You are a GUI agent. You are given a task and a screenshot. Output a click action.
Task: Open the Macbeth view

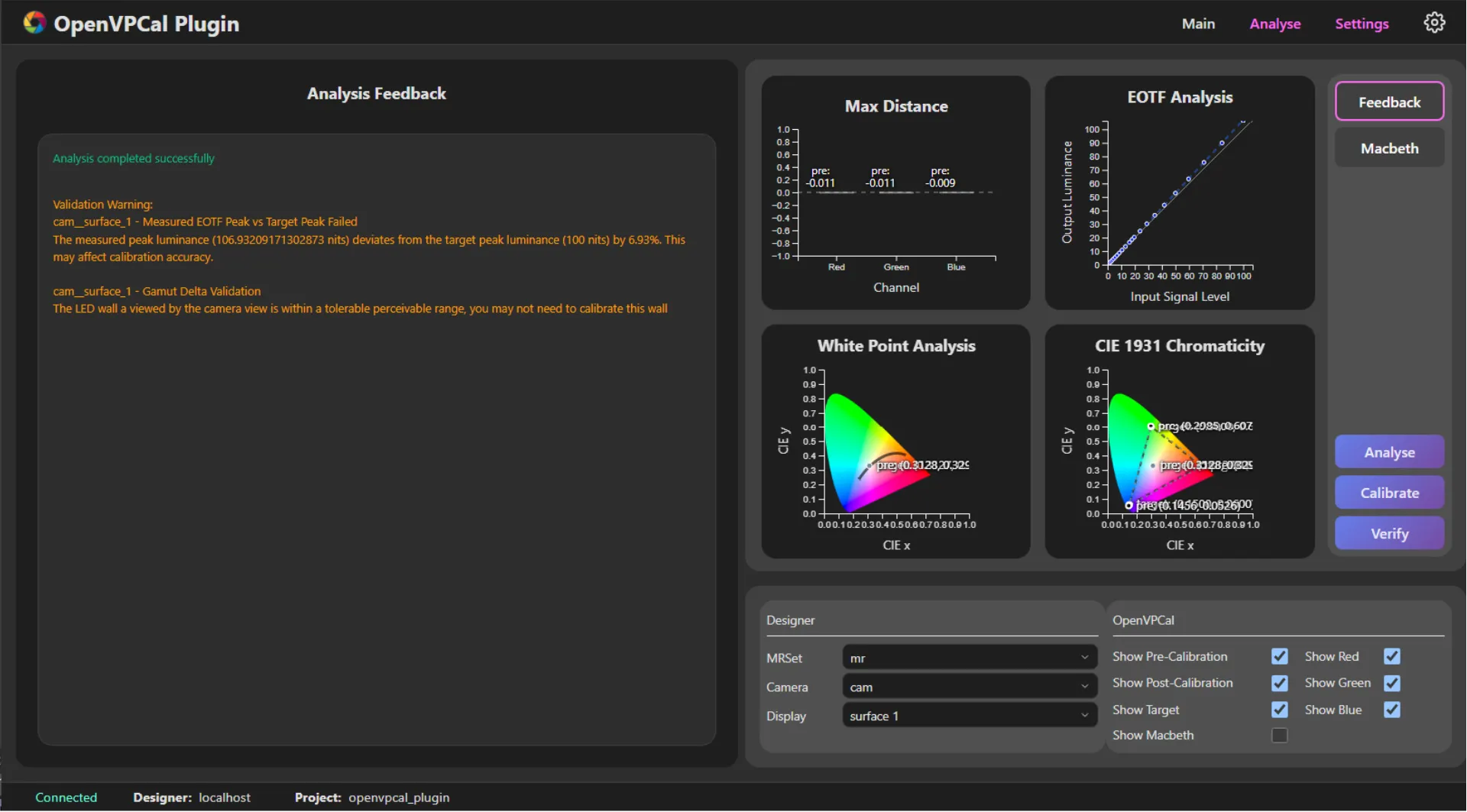(x=1389, y=147)
